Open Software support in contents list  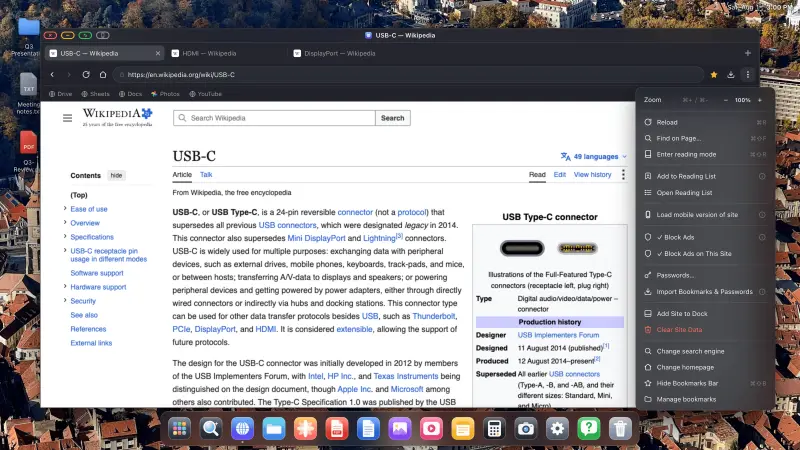tap(96, 273)
